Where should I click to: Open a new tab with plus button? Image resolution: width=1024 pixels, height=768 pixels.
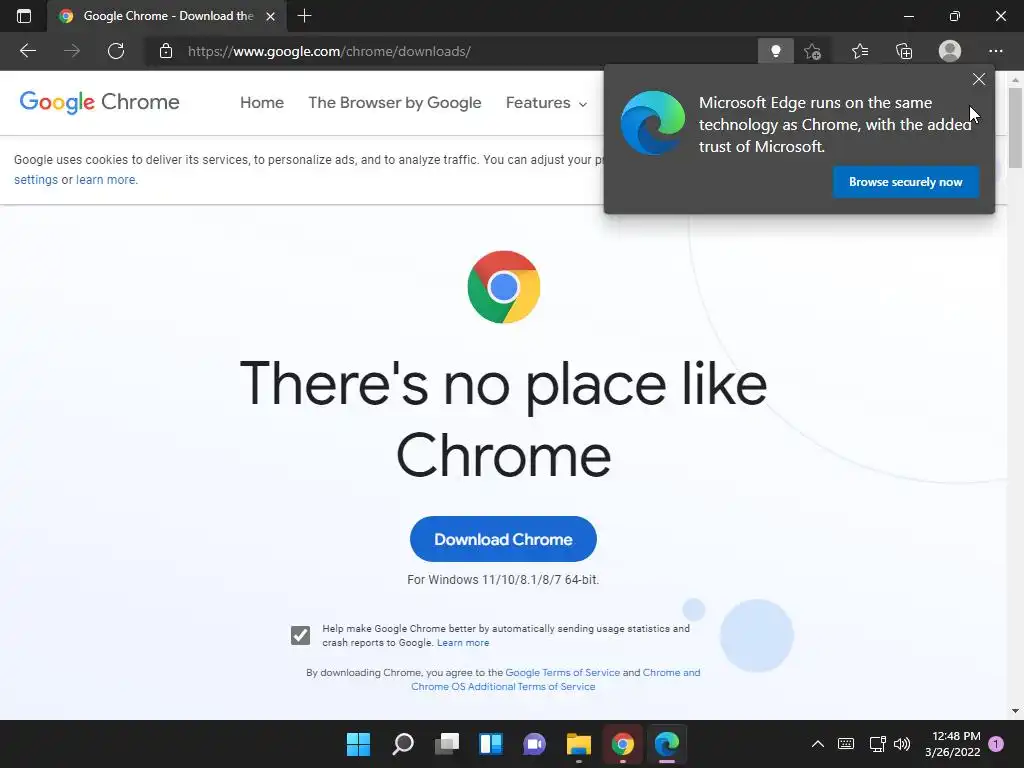304,16
